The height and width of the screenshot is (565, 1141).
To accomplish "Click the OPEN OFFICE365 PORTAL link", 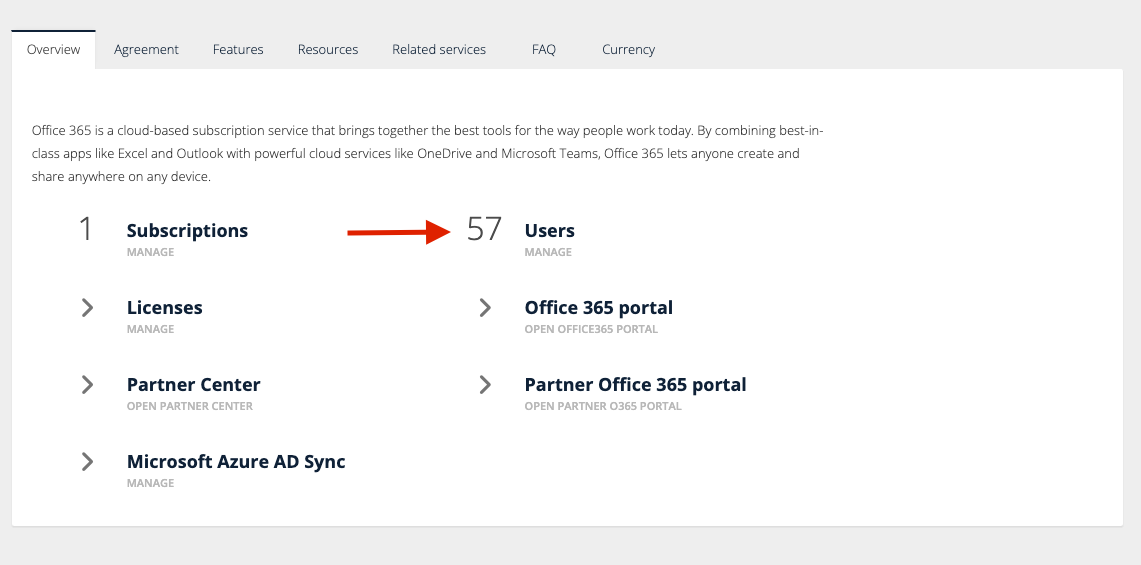I will click(591, 329).
